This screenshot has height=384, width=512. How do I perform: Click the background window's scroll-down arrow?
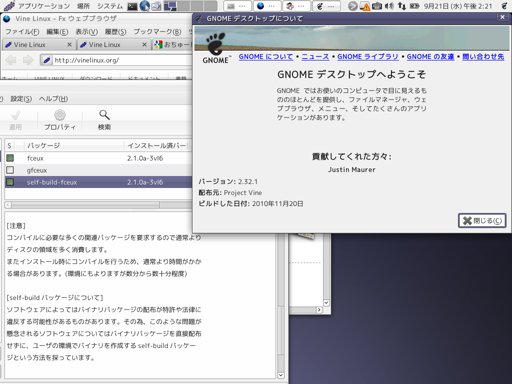(x=326, y=303)
